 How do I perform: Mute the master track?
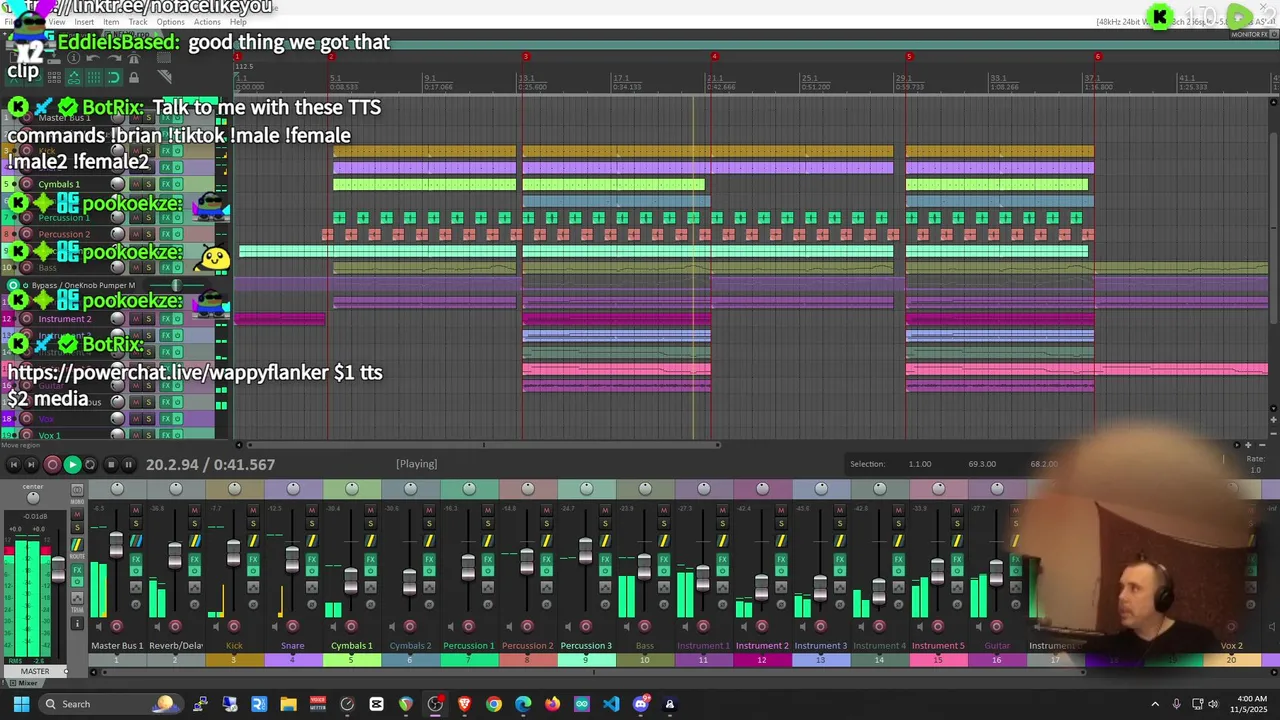(77, 514)
